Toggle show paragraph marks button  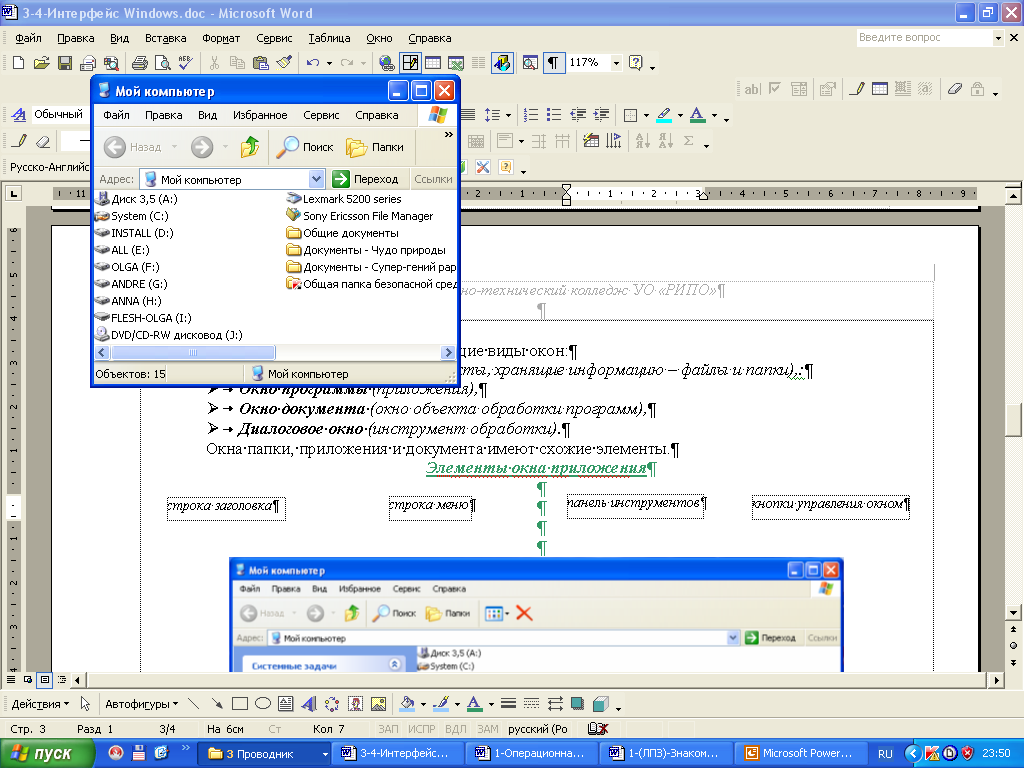click(553, 63)
